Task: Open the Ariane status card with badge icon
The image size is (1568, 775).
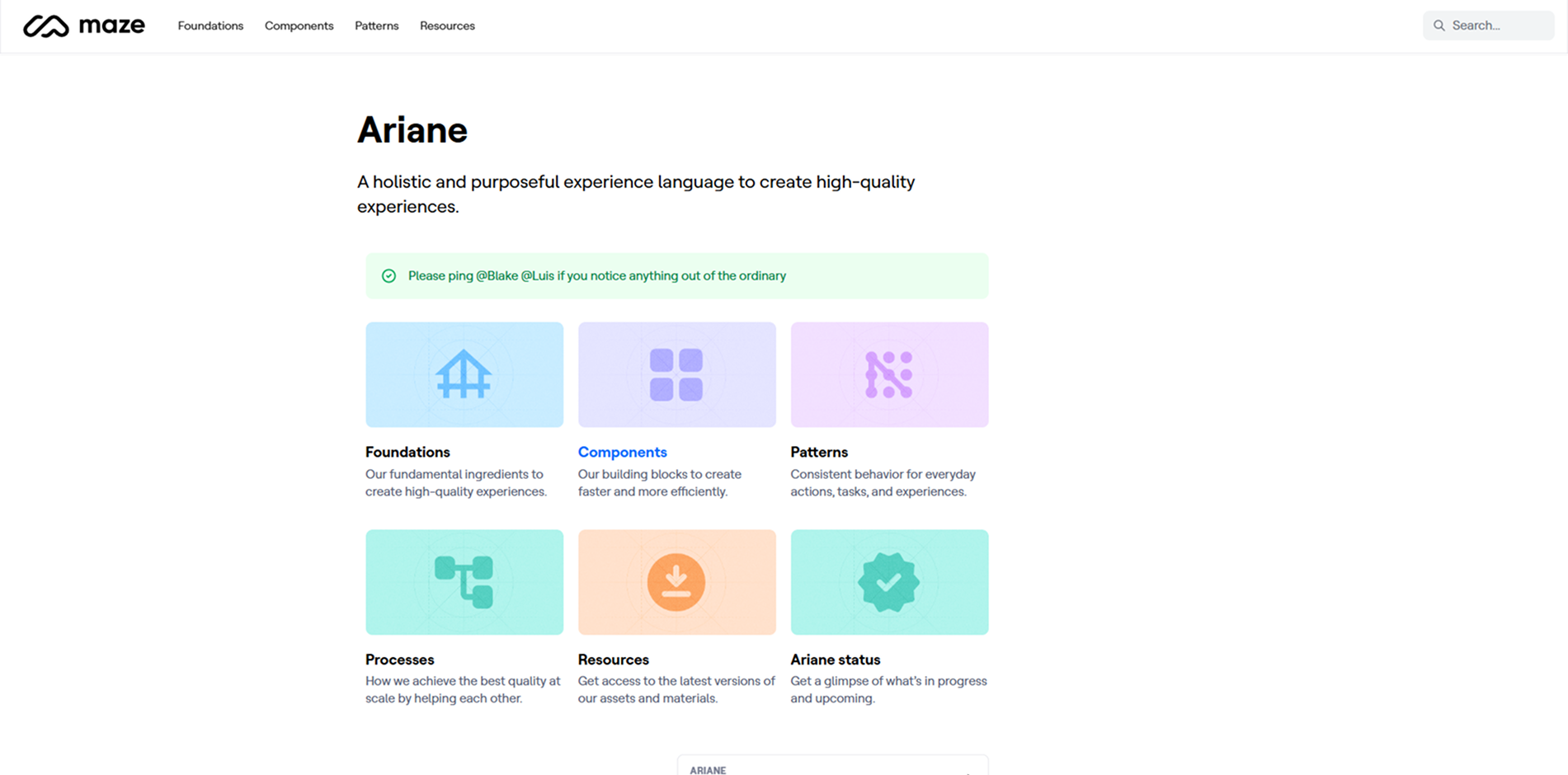Action: (889, 582)
